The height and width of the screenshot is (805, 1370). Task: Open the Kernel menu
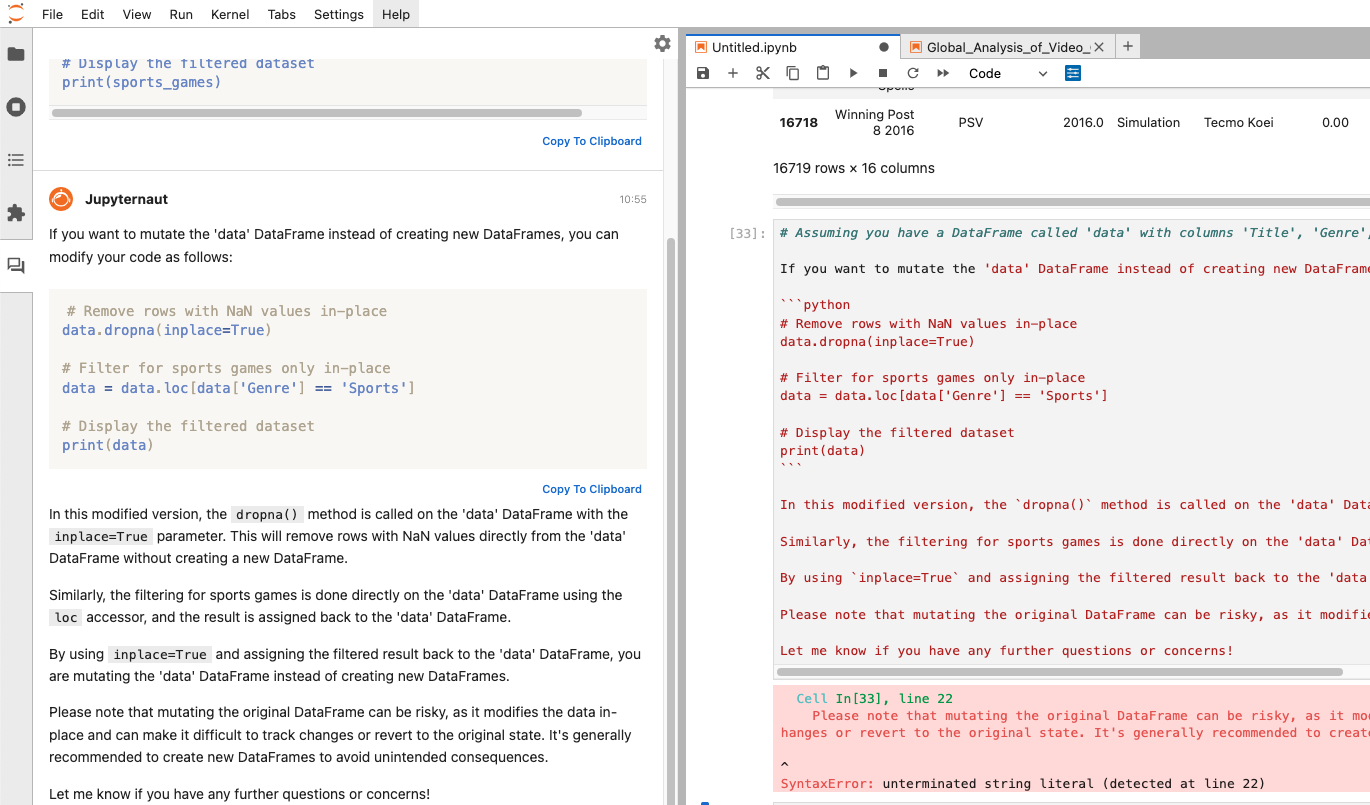click(x=231, y=14)
